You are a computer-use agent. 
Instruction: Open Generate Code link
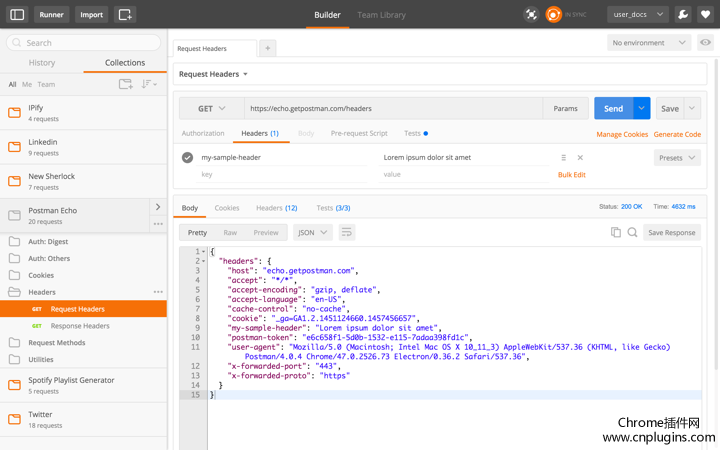click(x=677, y=135)
